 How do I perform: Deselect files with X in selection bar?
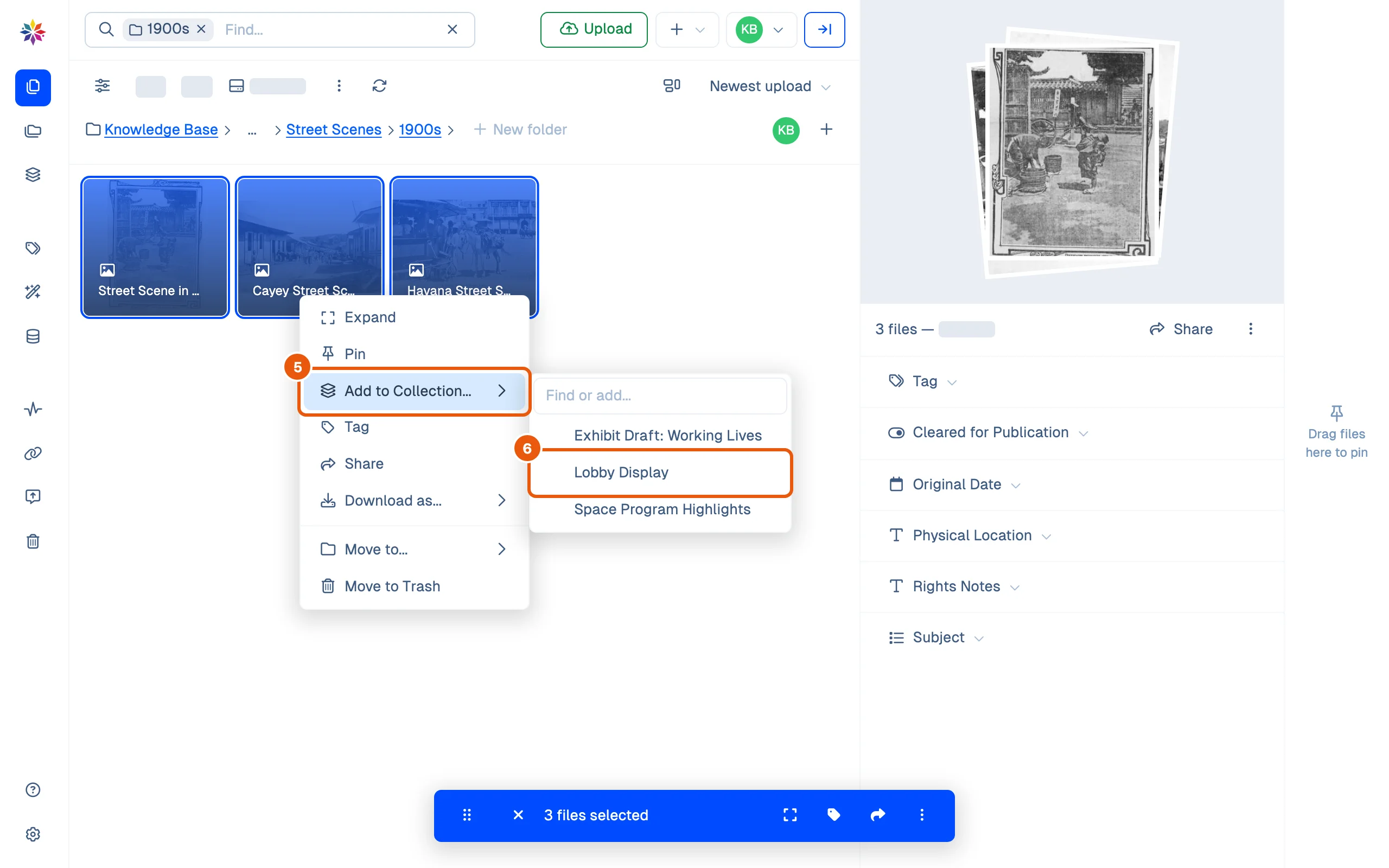pos(518,815)
